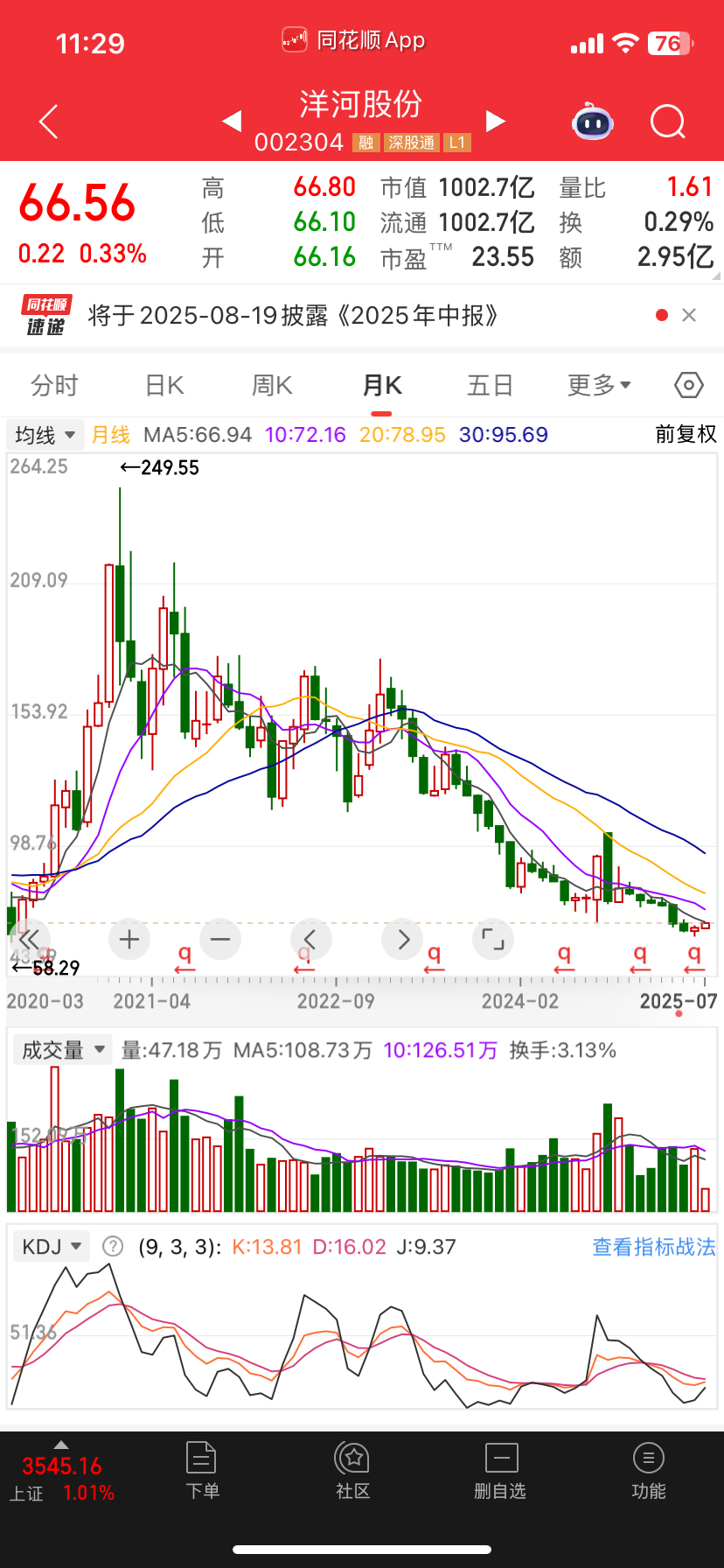Viewport: 724px width, 1568px height.
Task: Select the 日K chart tab
Action: 164,385
